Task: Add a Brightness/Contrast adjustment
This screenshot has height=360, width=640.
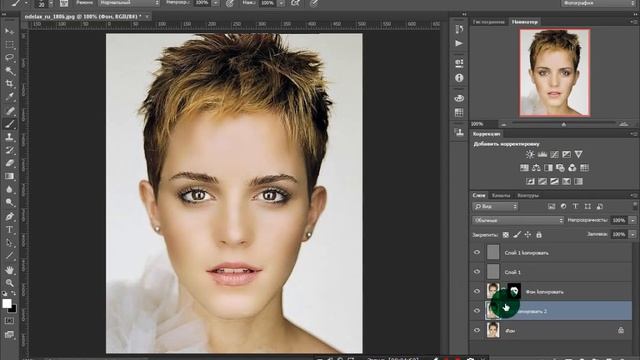Action: (530, 154)
